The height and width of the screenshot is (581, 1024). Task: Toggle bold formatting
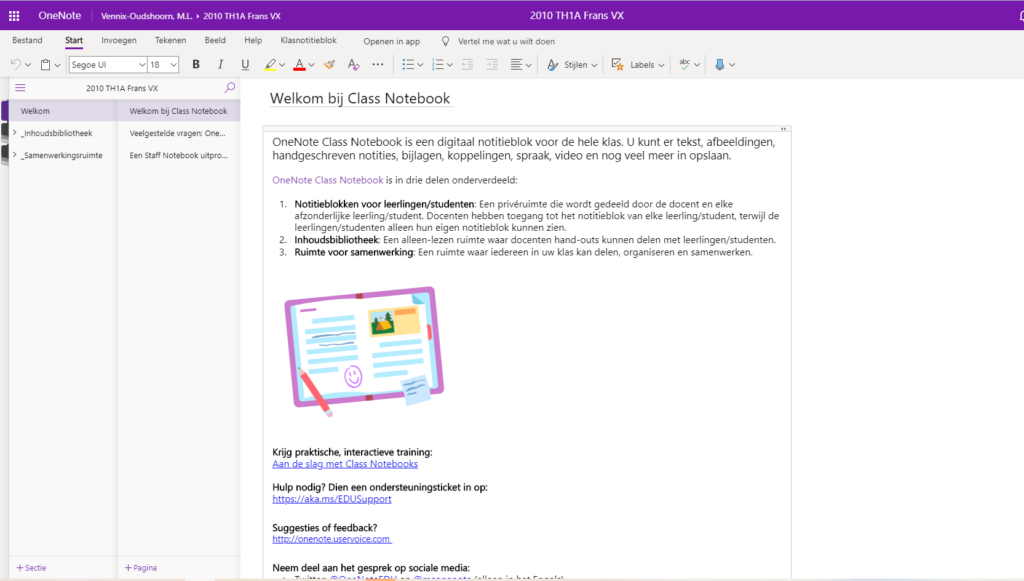[196, 64]
